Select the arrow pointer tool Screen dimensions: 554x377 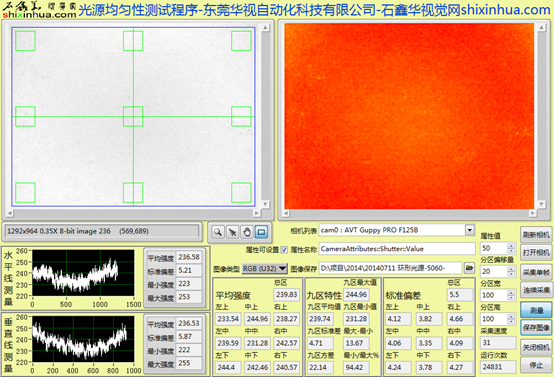232,232
